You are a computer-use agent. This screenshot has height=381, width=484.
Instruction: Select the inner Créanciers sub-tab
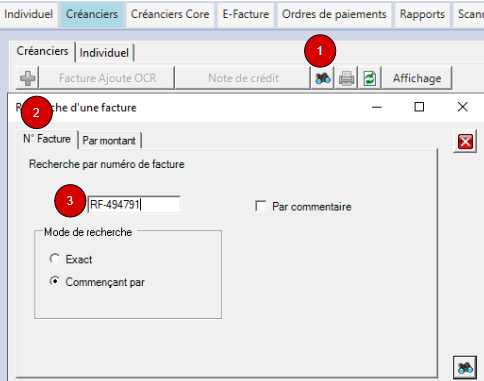(x=43, y=51)
